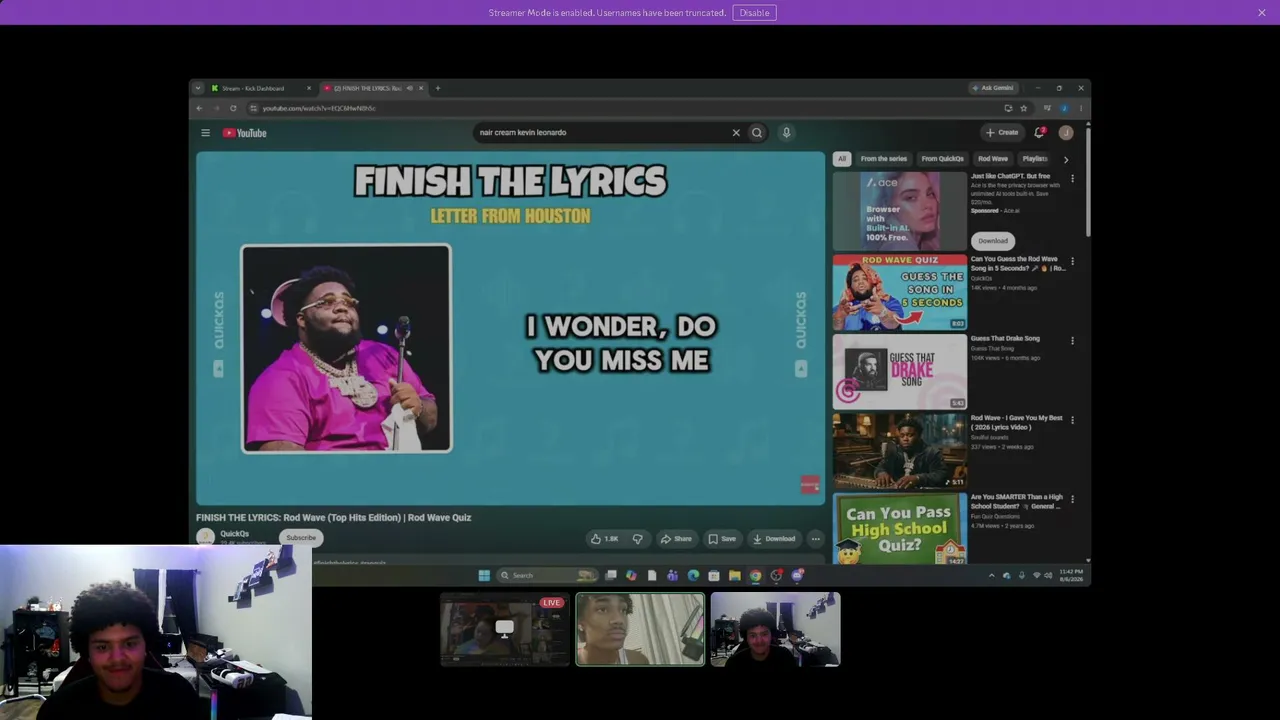Open the QuickQs channel name link
The image size is (1280, 720).
click(235, 534)
